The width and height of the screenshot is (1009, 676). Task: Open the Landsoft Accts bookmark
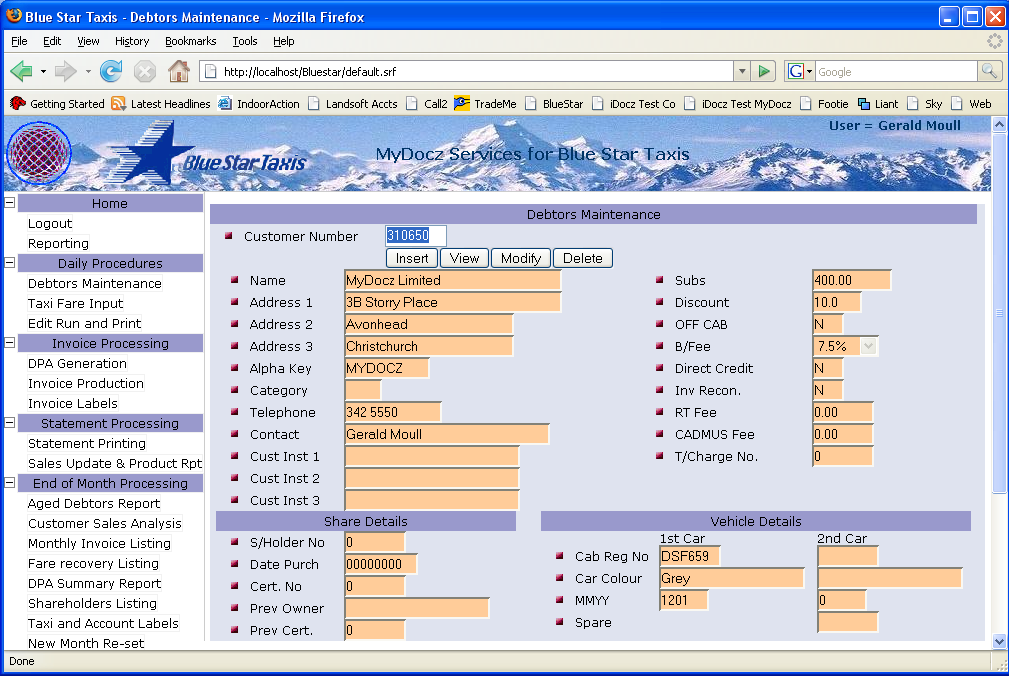pyautogui.click(x=353, y=104)
